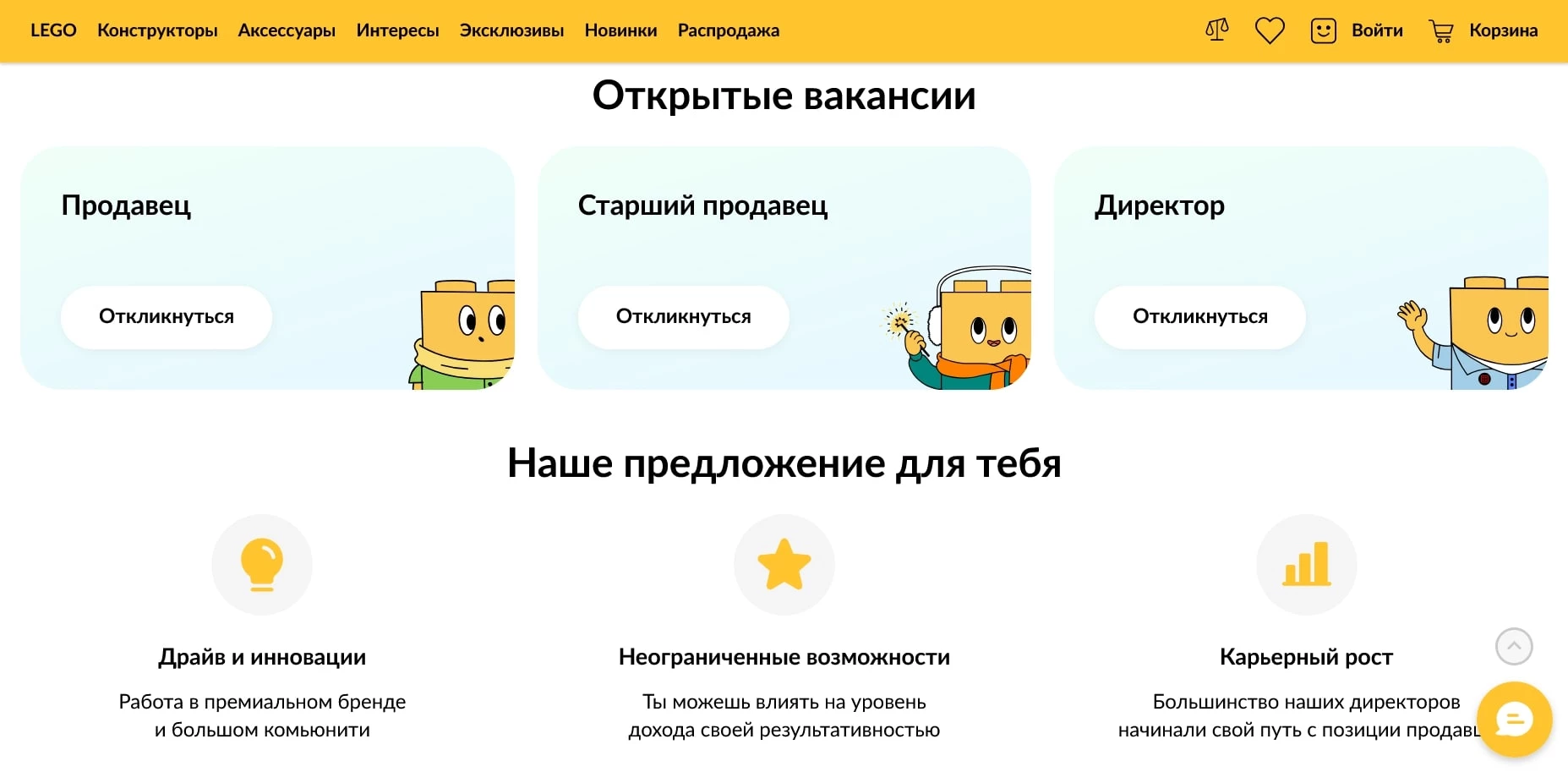Respond to the Директор vacancy

pos(1199,317)
